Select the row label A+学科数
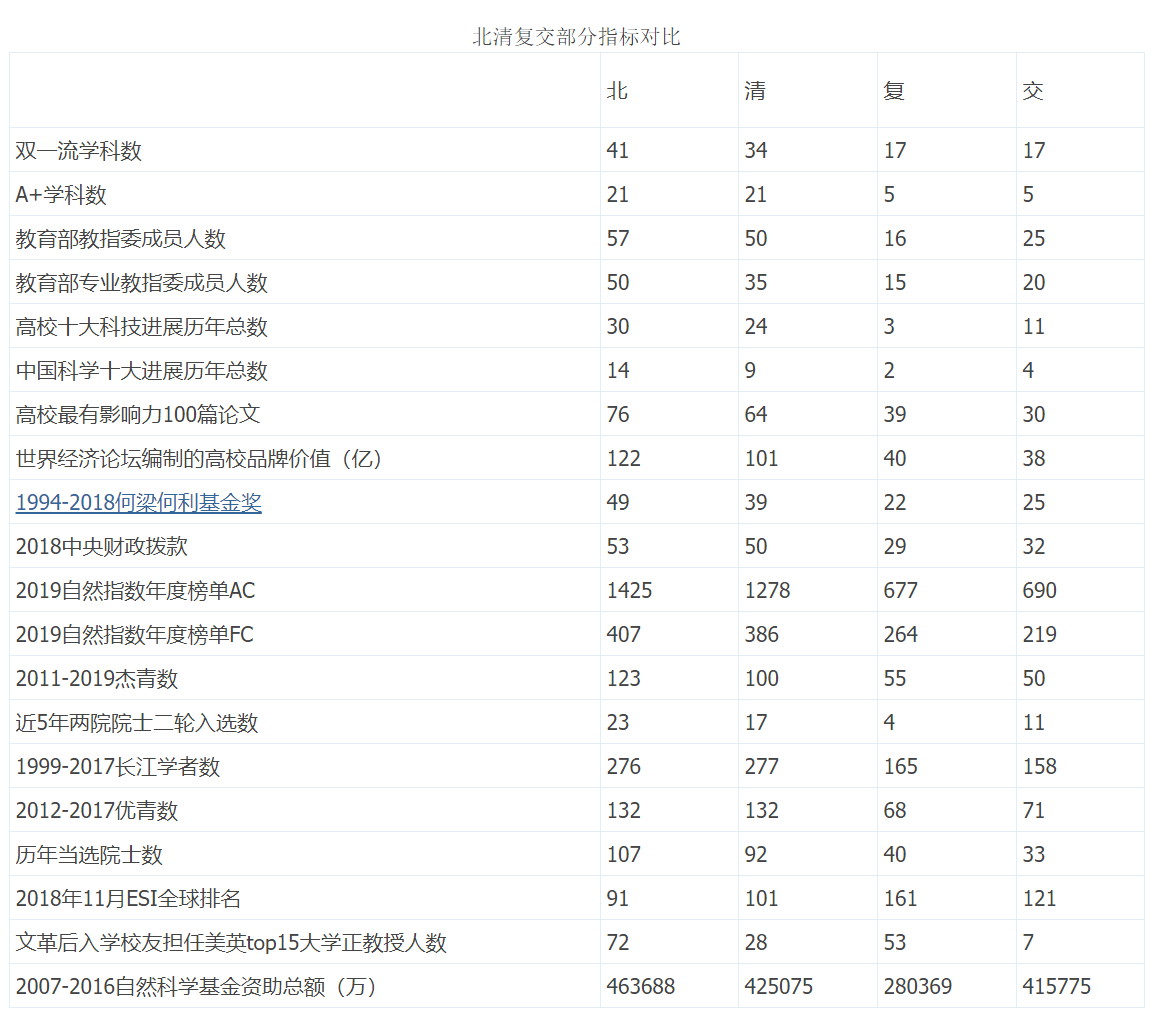This screenshot has height=1014, width=1167. 61,194
